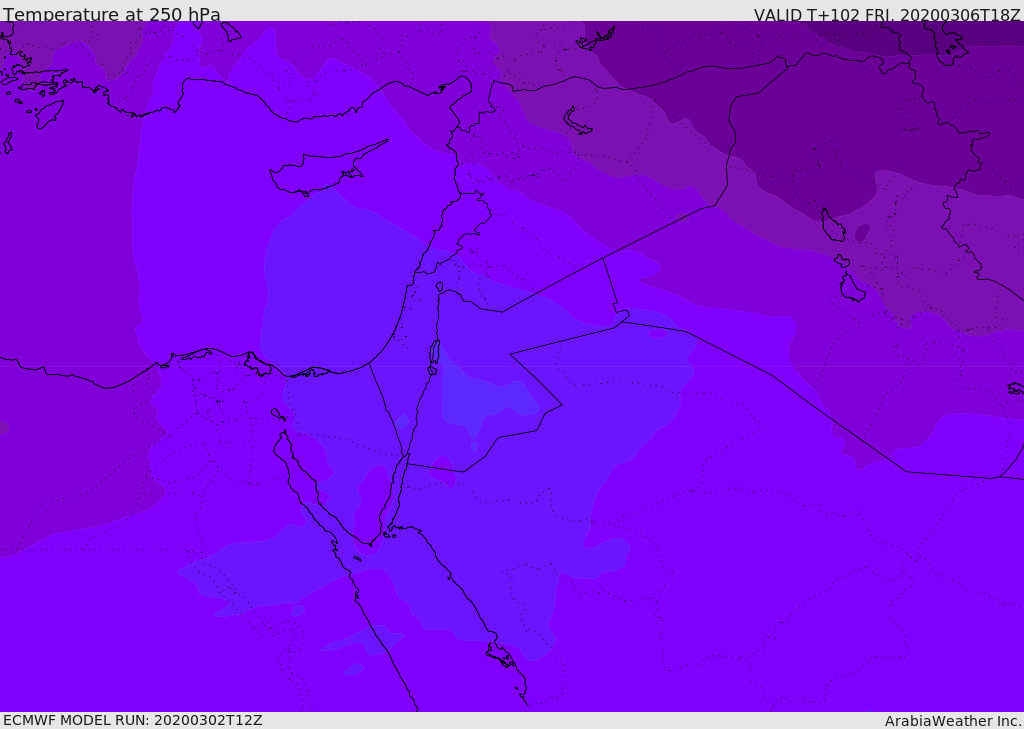Click the Lake Tharthar outline in Iraq

click(832, 226)
